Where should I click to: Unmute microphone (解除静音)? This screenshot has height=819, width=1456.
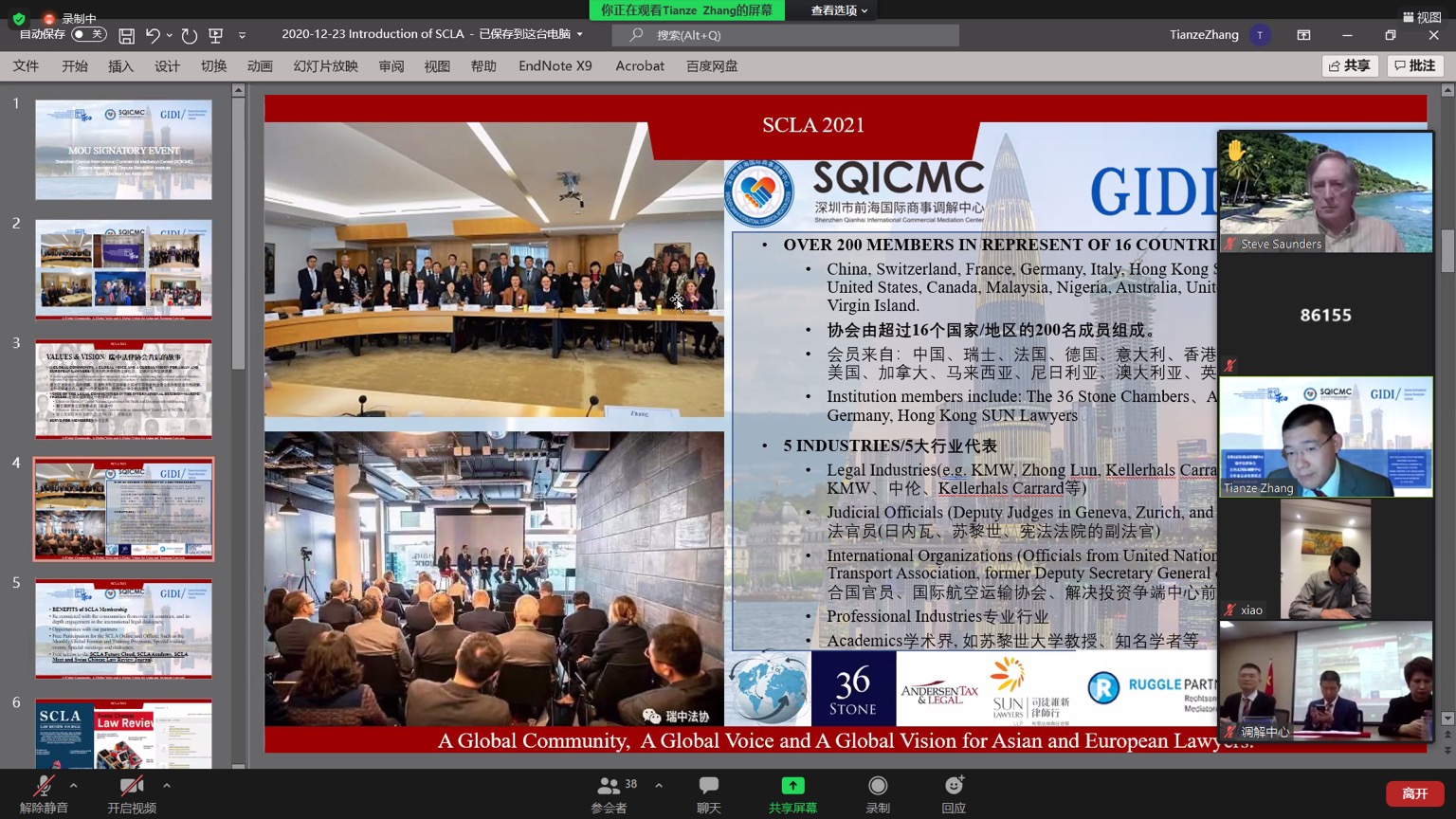click(x=44, y=793)
